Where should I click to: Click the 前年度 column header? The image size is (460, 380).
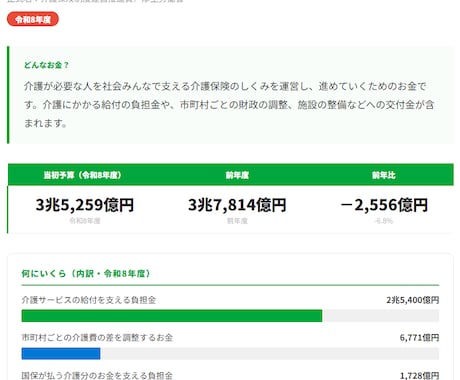coord(237,175)
